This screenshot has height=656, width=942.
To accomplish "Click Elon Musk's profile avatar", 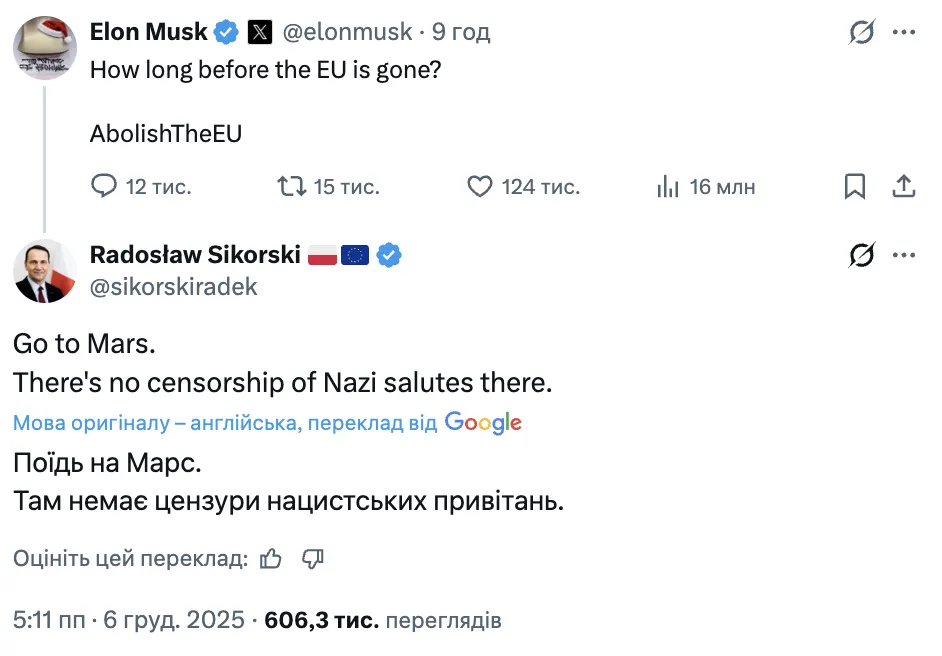I will coord(44,44).
